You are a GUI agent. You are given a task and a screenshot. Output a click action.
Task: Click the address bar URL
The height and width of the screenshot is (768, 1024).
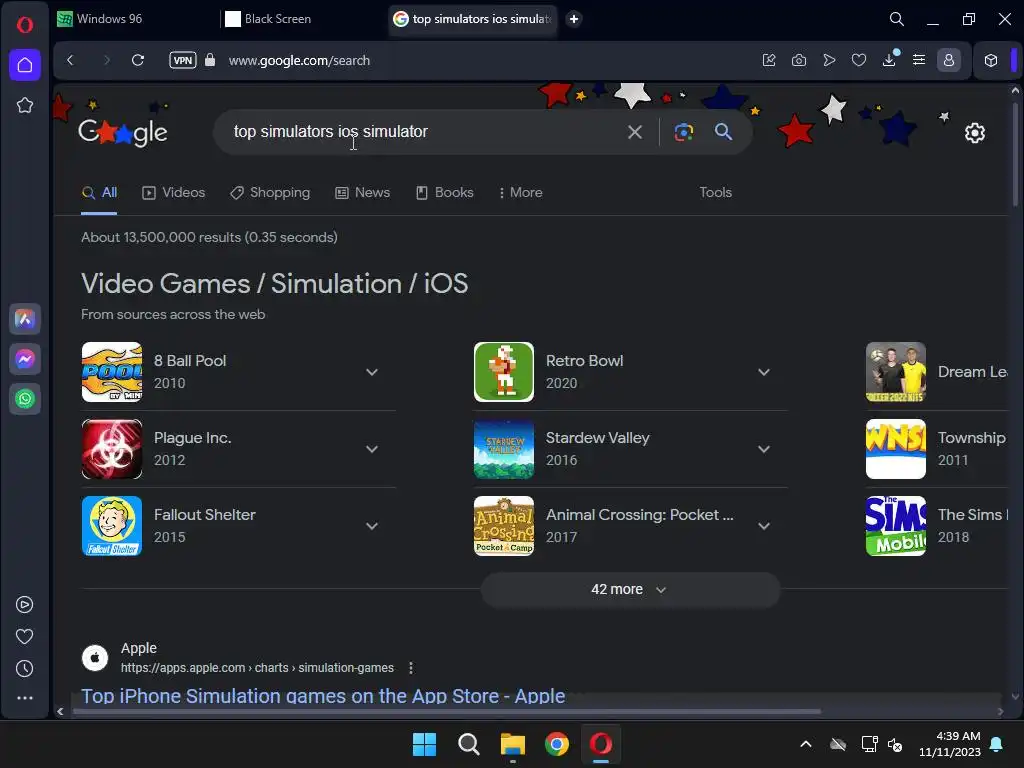pos(299,60)
